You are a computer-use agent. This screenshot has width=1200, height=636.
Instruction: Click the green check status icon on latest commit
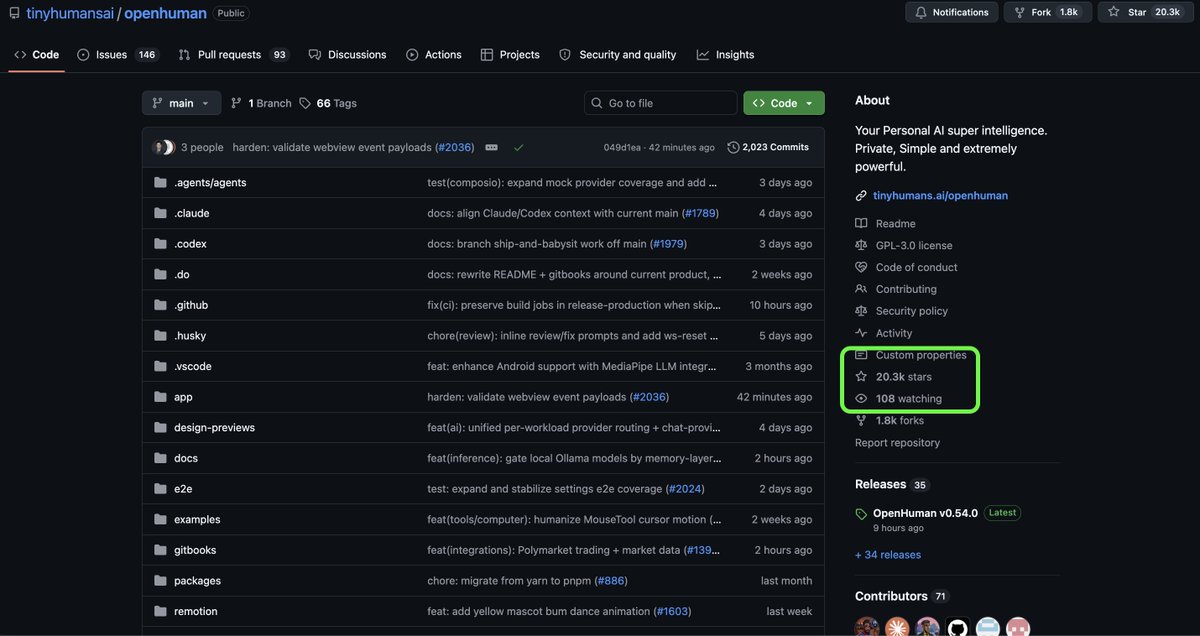518,147
